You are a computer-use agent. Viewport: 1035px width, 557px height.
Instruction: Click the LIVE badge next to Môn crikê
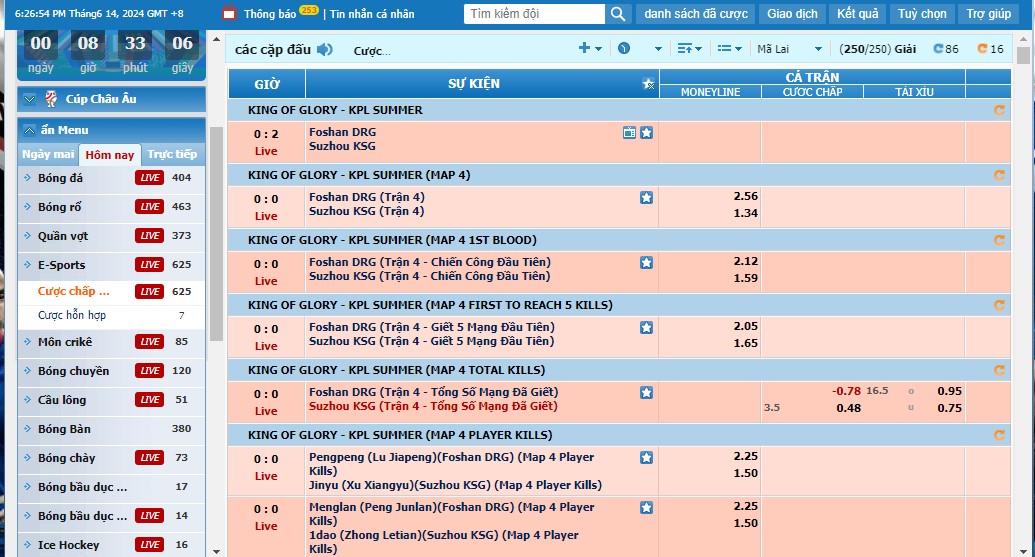(x=149, y=341)
